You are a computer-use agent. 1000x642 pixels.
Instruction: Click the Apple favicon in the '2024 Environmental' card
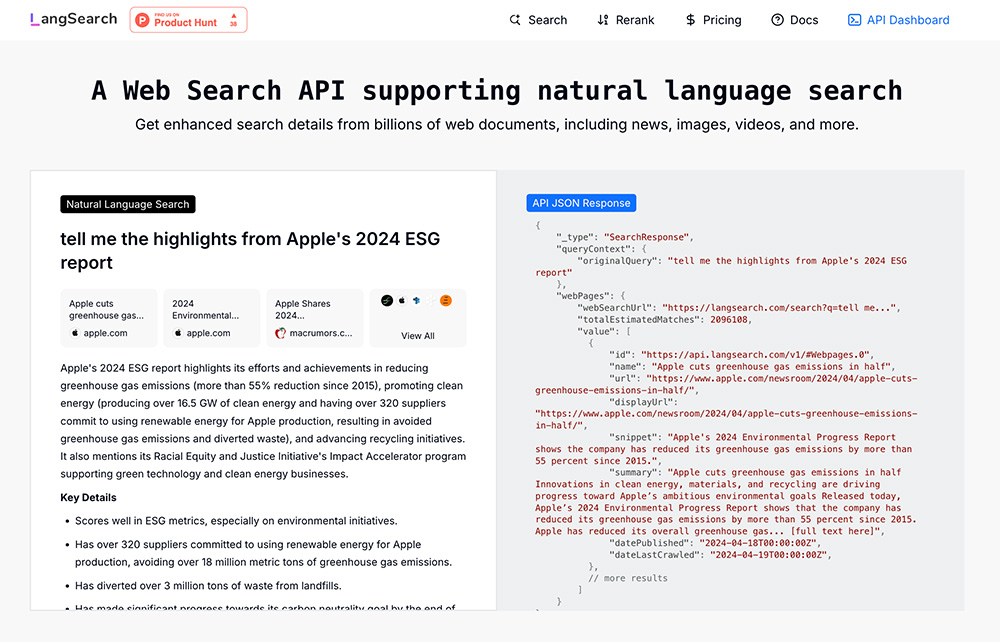click(x=178, y=333)
